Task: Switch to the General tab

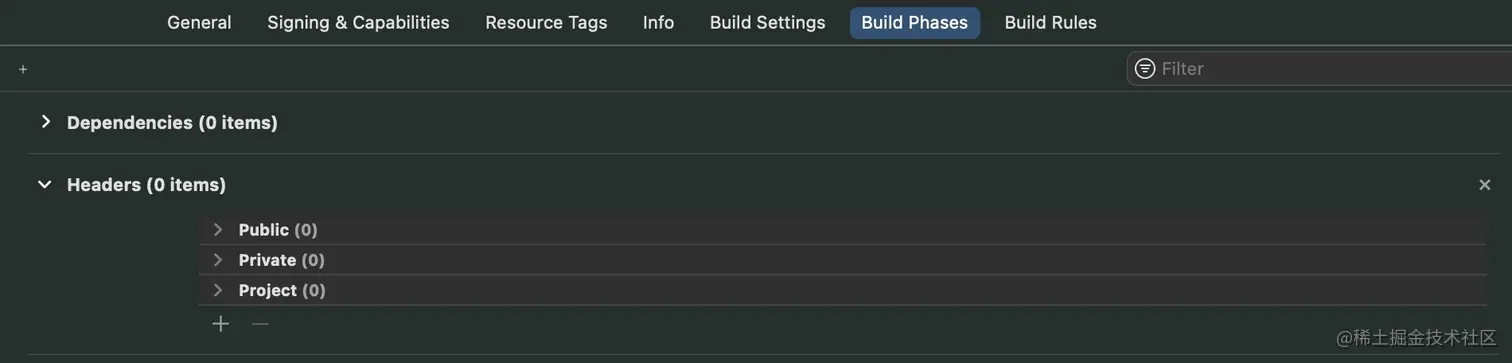Action: tap(199, 22)
